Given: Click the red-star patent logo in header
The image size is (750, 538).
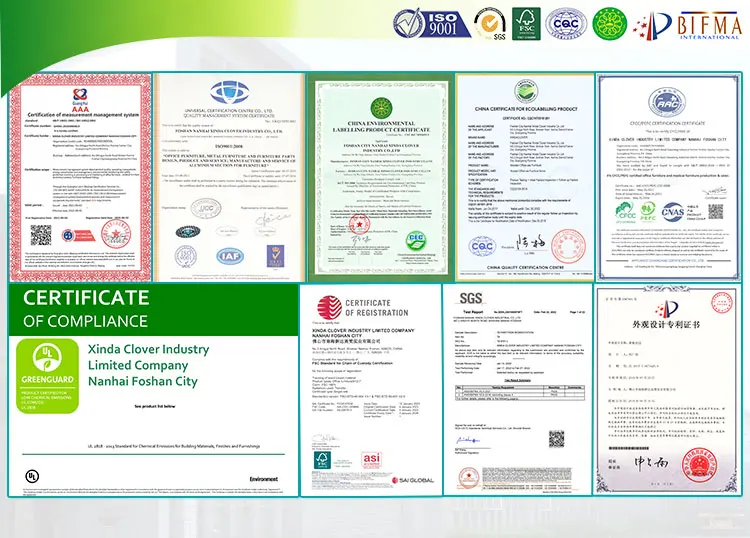Looking at the screenshot, I should pyautogui.click(x=652, y=26).
